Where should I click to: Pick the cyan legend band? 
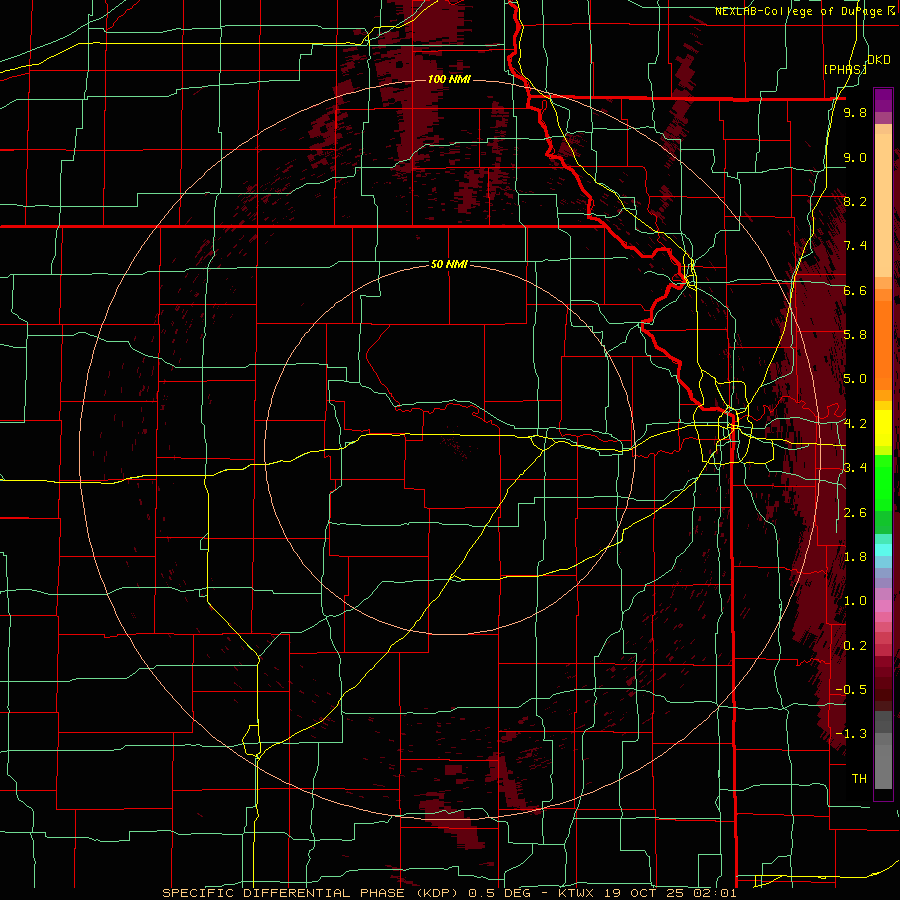click(x=883, y=550)
